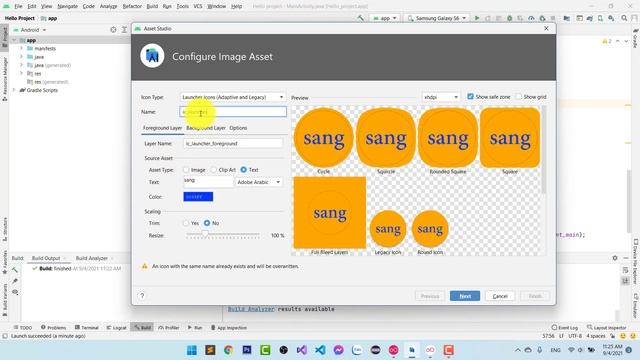The width and height of the screenshot is (640, 360).
Task: Open Google Chrome from the taskbar
Action: click(x=229, y=350)
